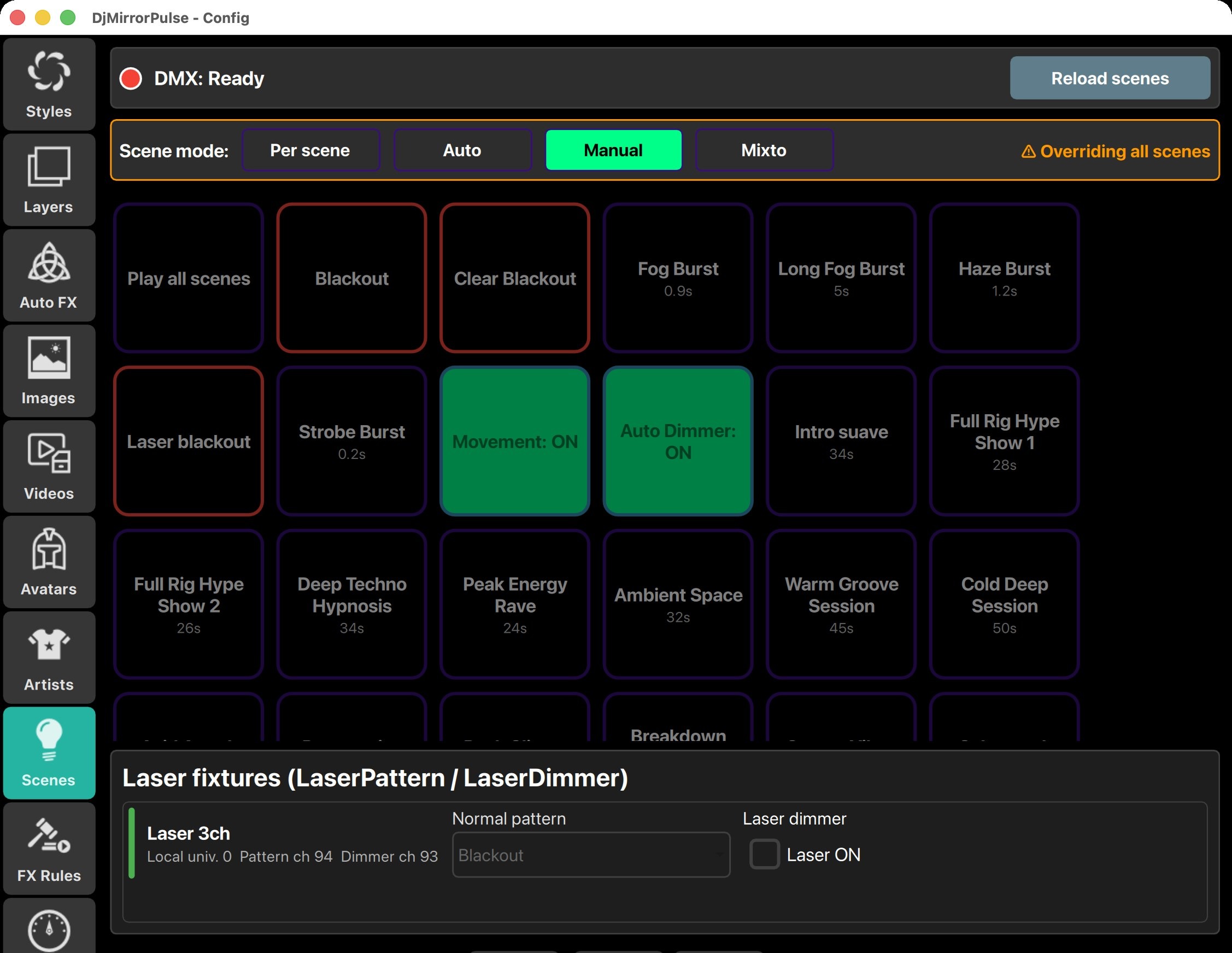Click the DMX: Ready status text
This screenshot has width=1232, height=953.
click(x=209, y=78)
